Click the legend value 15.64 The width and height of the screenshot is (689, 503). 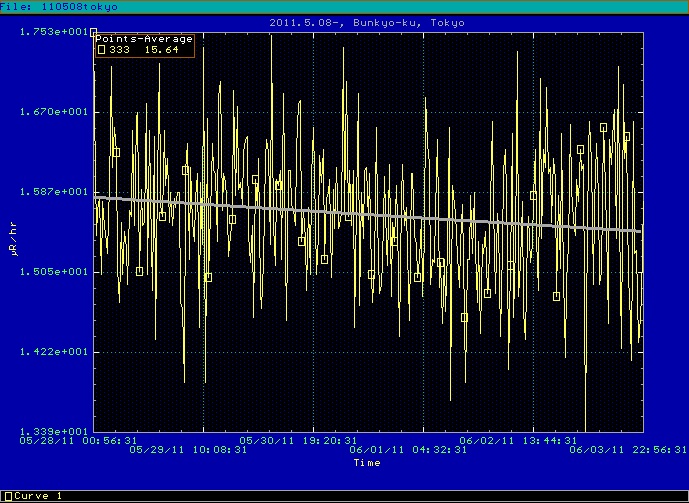point(162,50)
